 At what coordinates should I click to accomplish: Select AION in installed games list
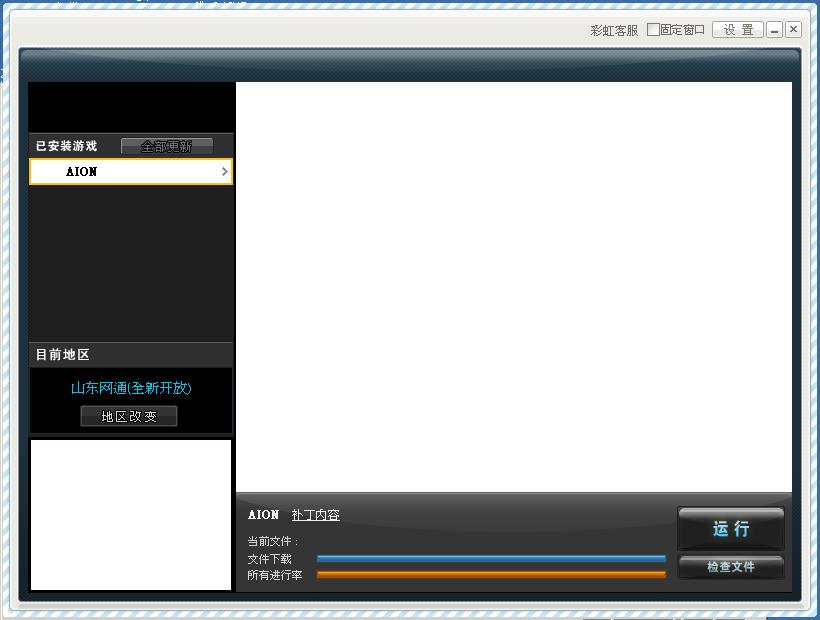click(131, 171)
